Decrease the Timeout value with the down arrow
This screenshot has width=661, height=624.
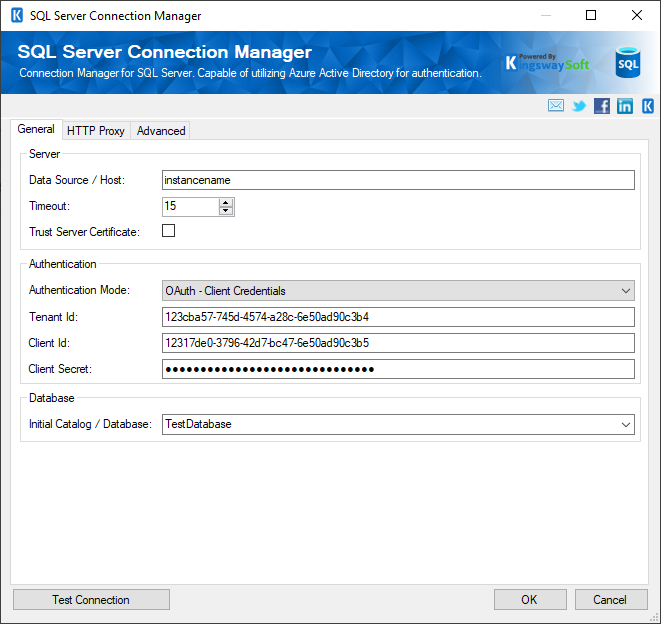[226, 211]
